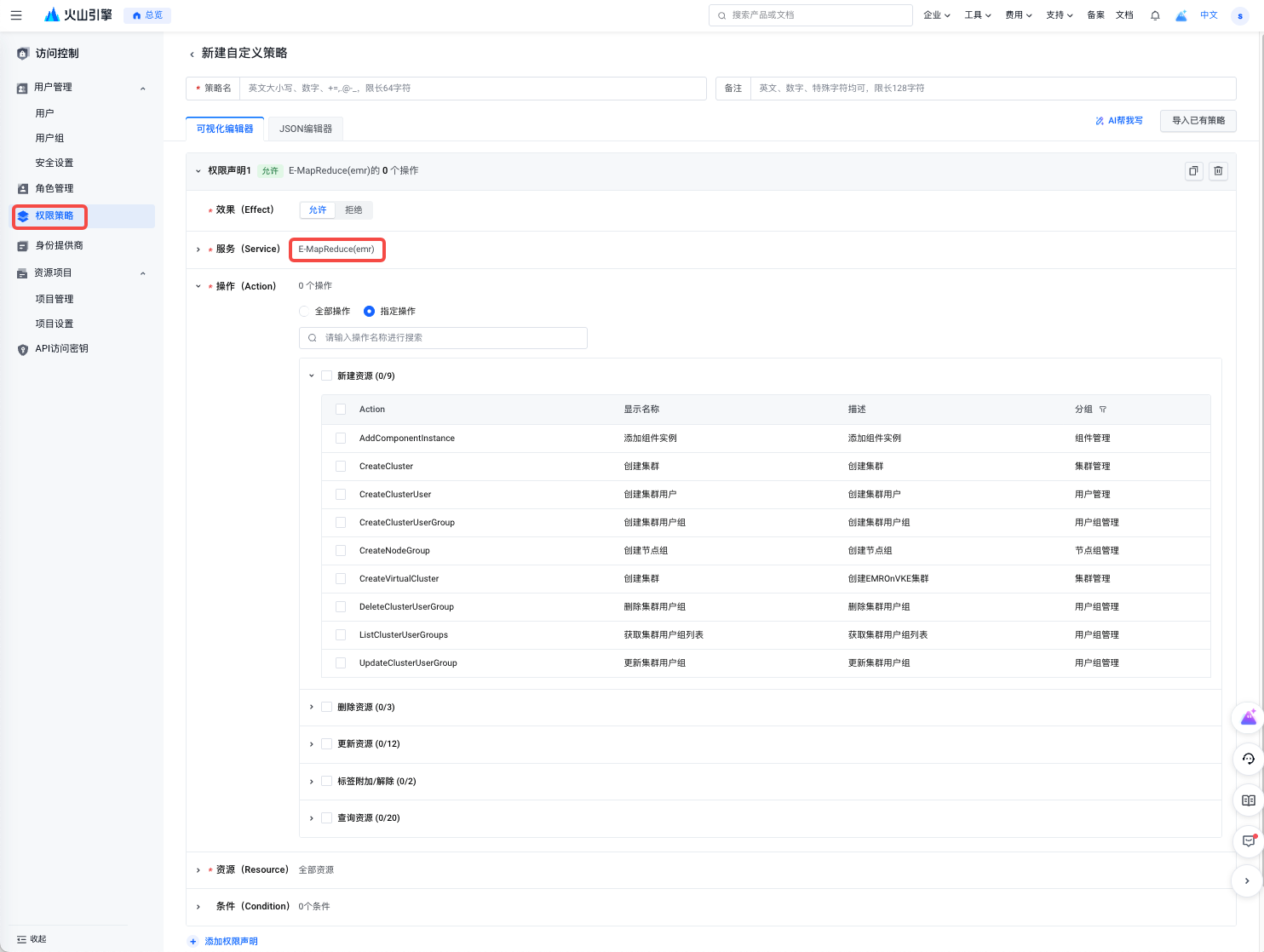Expand the 资源 (Resource) section
The image size is (1264, 952).
click(198, 870)
